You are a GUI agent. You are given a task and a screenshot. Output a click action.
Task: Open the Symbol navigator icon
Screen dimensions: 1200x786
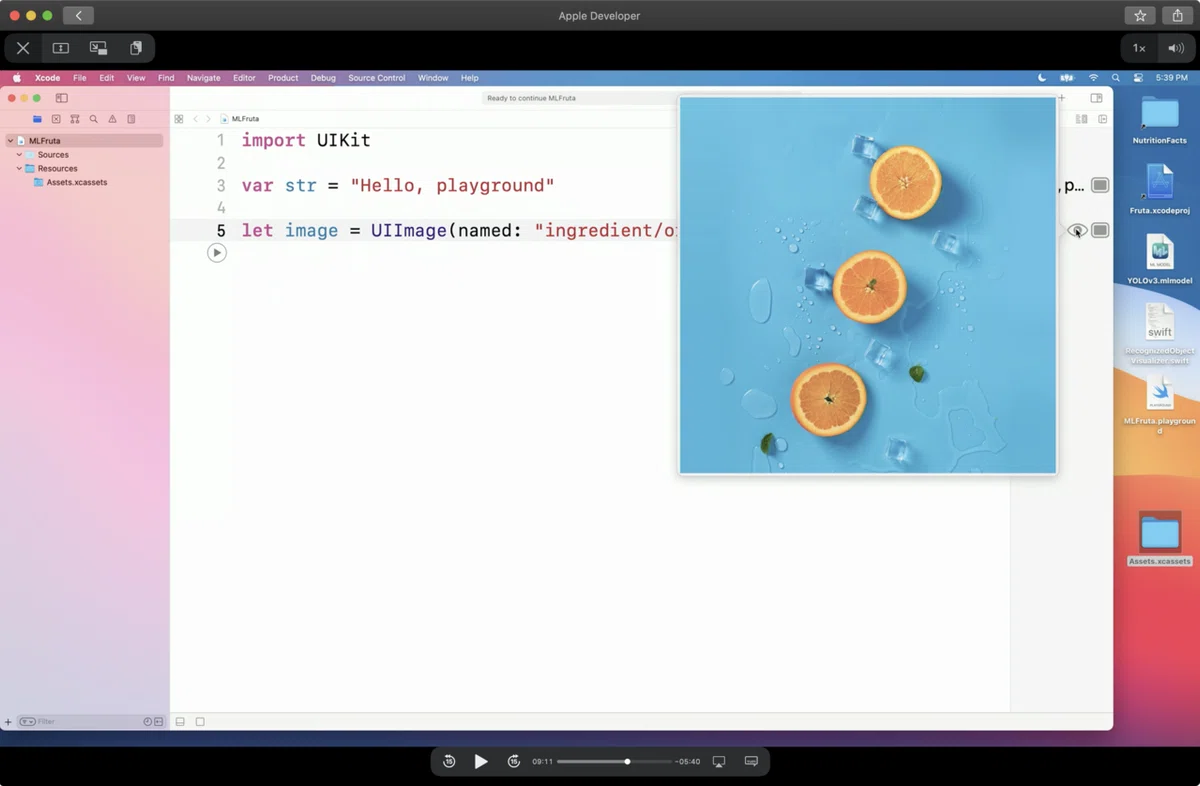(x=75, y=119)
